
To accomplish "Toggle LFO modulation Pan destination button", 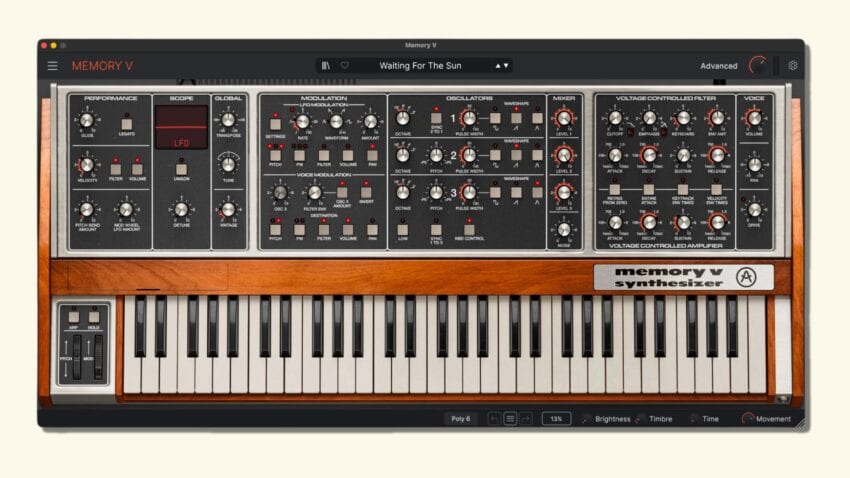I will 372,156.
